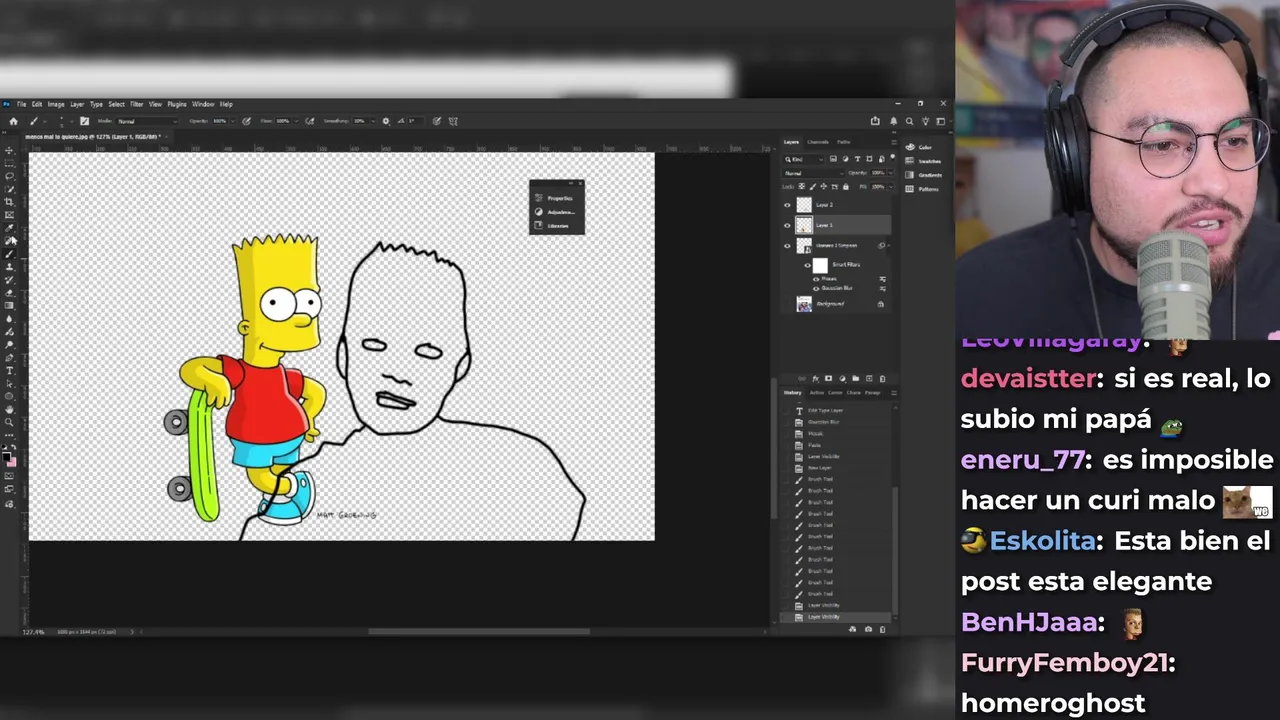Open the Smoothing value dropdown arrow
Screen dimensions: 1280x720
[373, 121]
